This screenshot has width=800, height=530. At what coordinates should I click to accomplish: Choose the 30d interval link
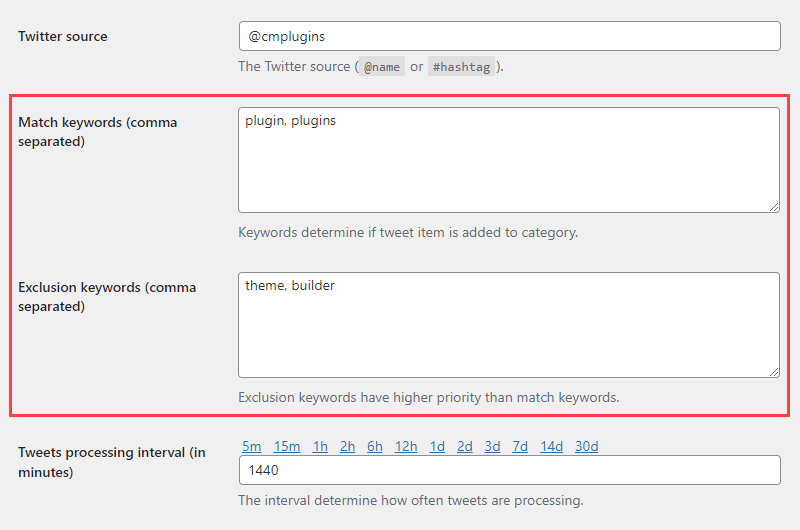coord(586,446)
